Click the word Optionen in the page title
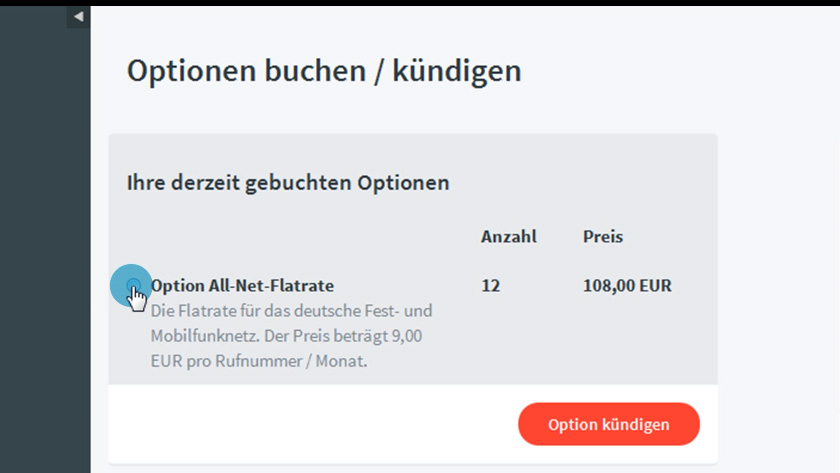The height and width of the screenshot is (473, 840). tap(190, 71)
